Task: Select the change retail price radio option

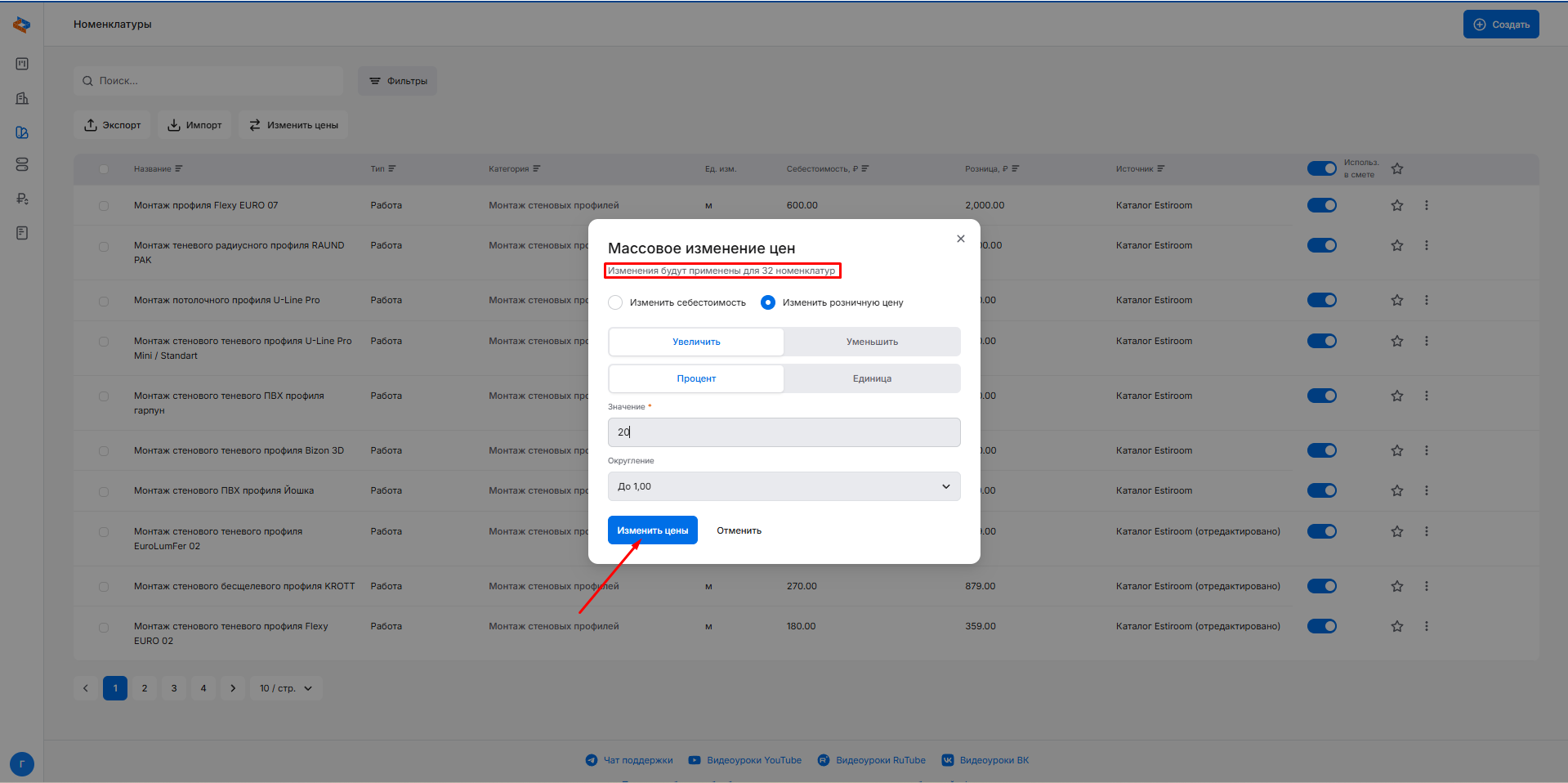Action: tap(768, 302)
